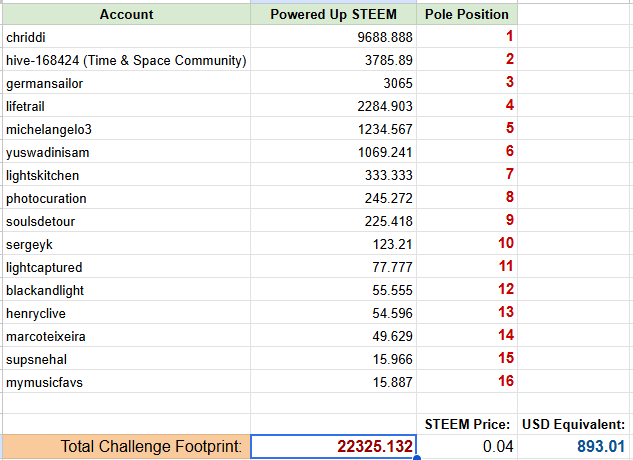This screenshot has width=633, height=460.
Task: Click pole position 4 cell
Action: pos(467,106)
